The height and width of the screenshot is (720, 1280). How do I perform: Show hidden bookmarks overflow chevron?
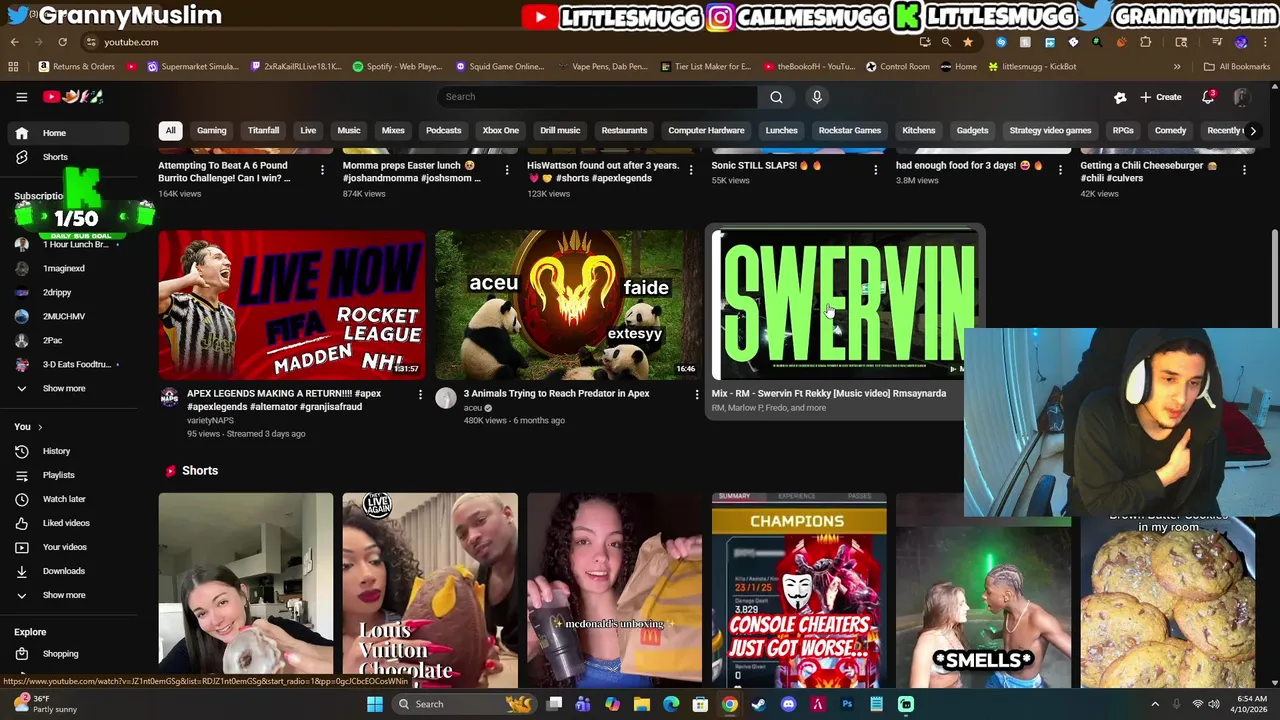[x=1177, y=67]
